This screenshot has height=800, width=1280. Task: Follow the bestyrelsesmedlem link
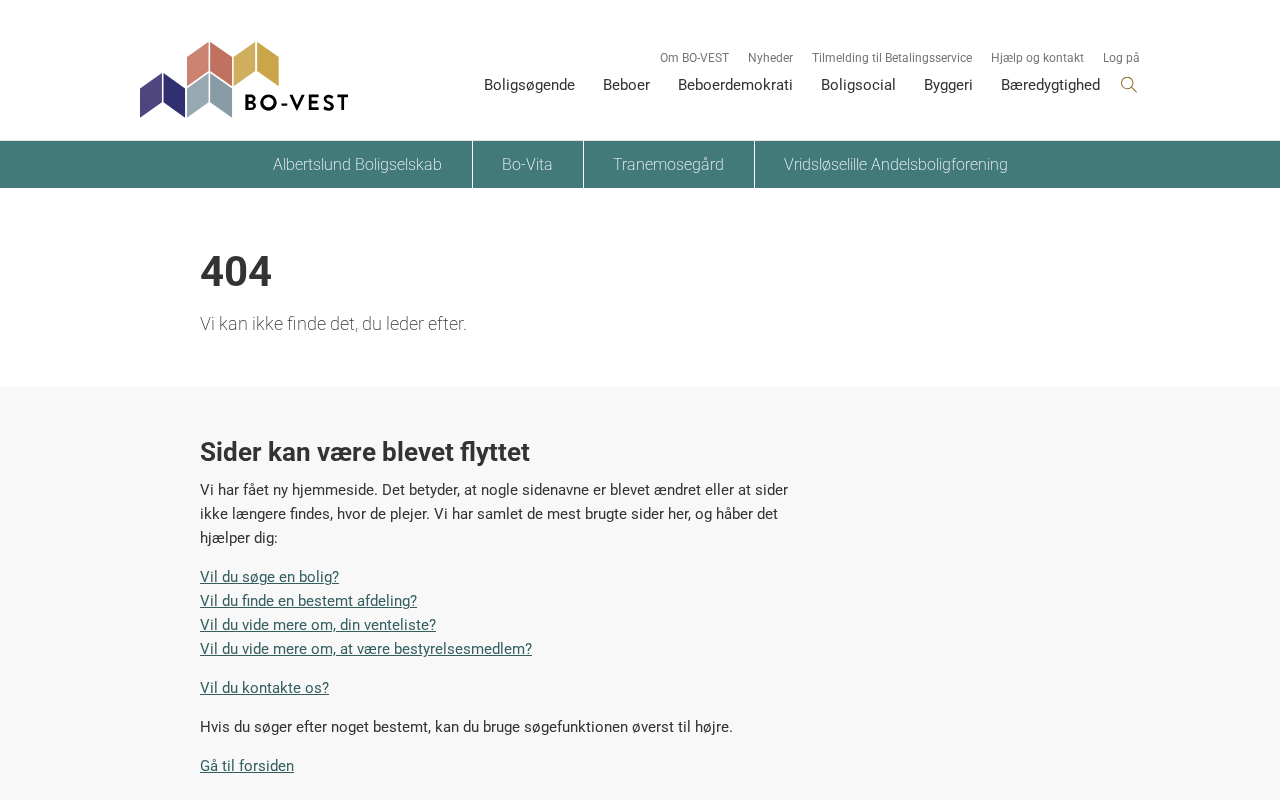click(x=366, y=649)
